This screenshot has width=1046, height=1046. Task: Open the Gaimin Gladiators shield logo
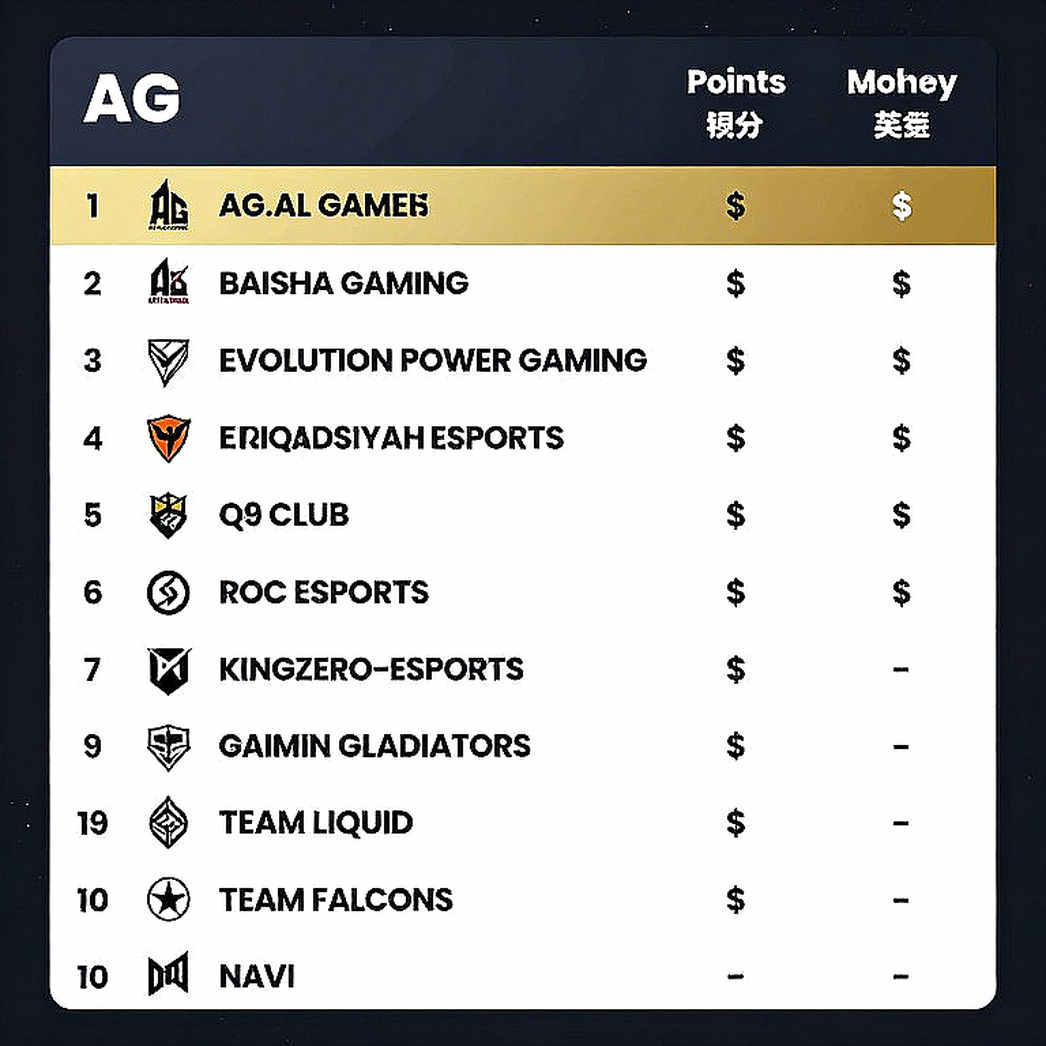coord(168,747)
